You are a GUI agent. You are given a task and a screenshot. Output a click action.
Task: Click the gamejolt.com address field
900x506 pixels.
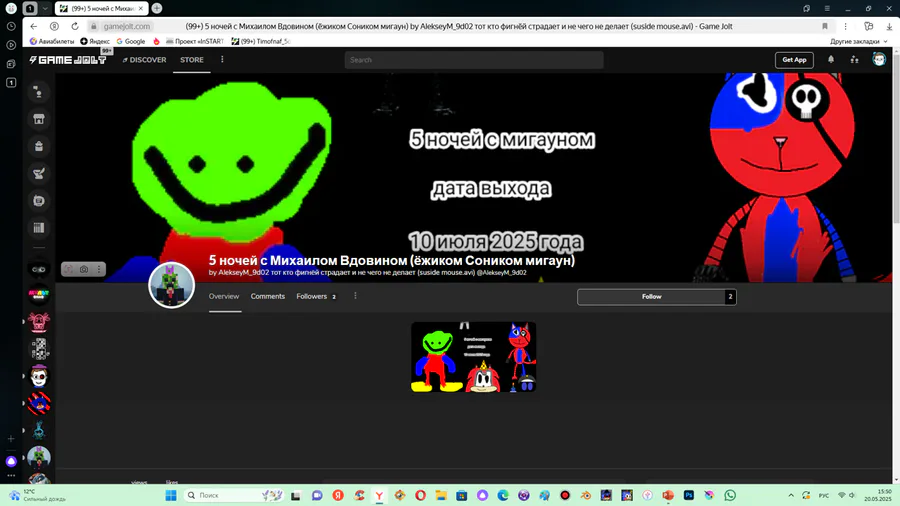click(x=126, y=26)
